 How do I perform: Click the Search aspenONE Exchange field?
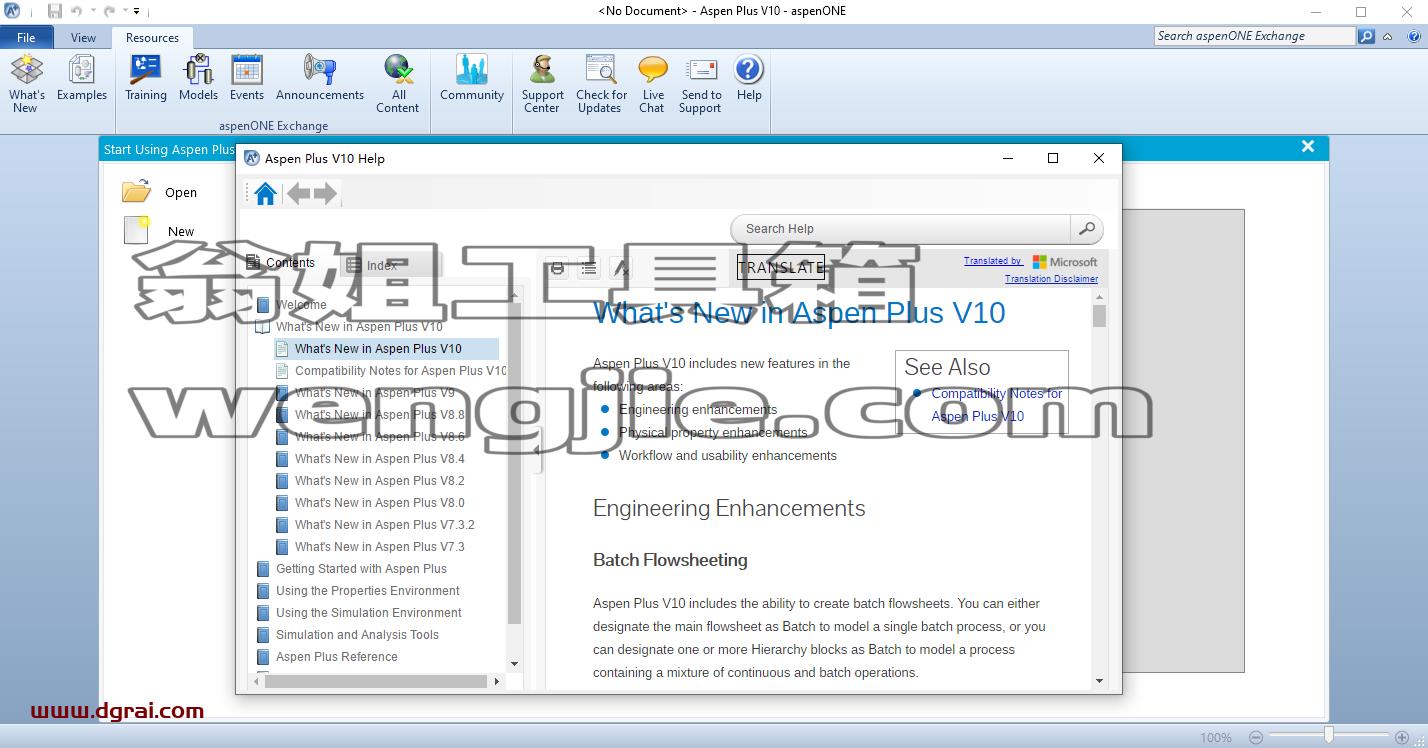[1255, 36]
